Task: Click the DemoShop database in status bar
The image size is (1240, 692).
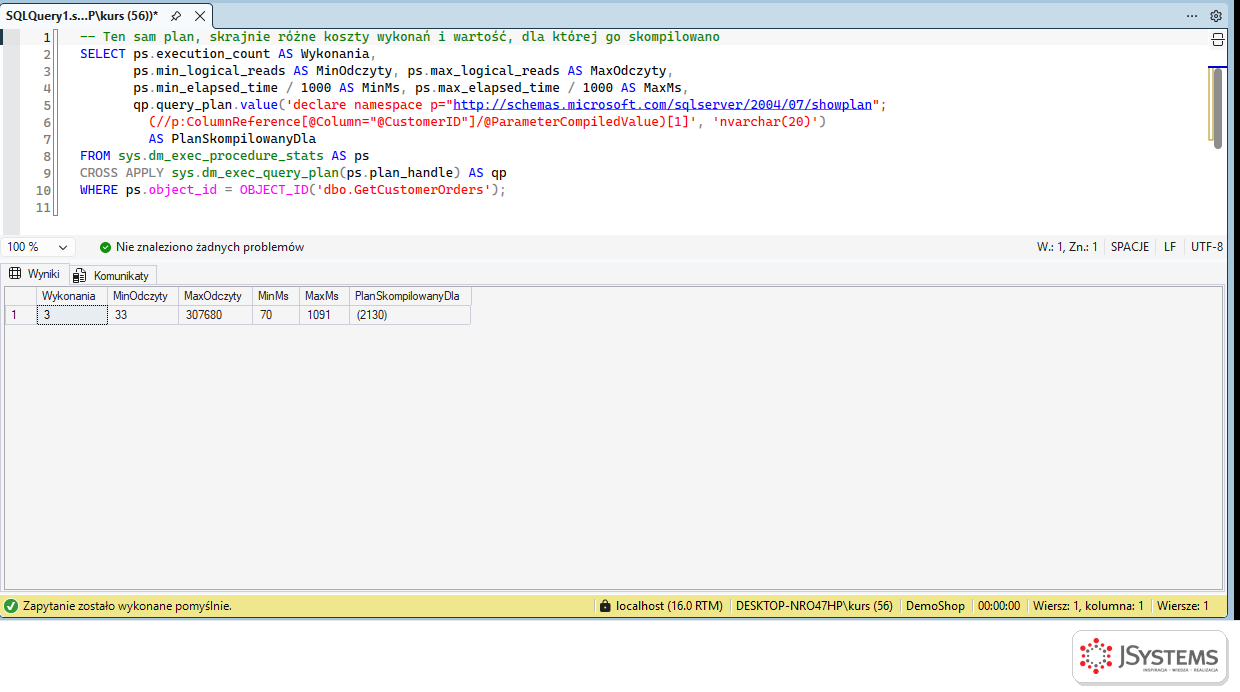Action: [935, 606]
